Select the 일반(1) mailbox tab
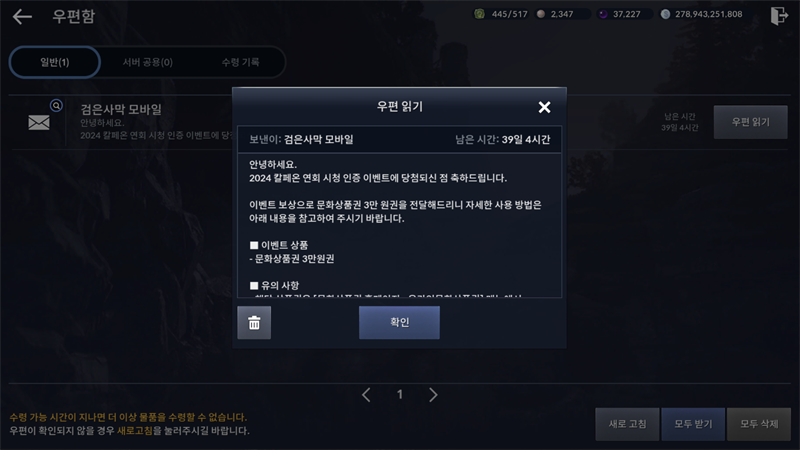The height and width of the screenshot is (450, 800). 55,62
